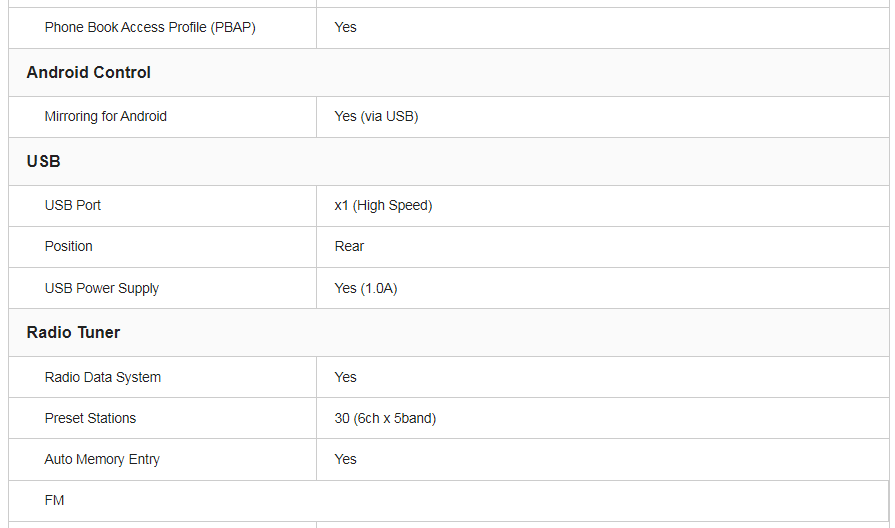The width and height of the screenshot is (895, 528).
Task: Select the Yes value beside Phone Book Access Profile
Action: pos(345,27)
